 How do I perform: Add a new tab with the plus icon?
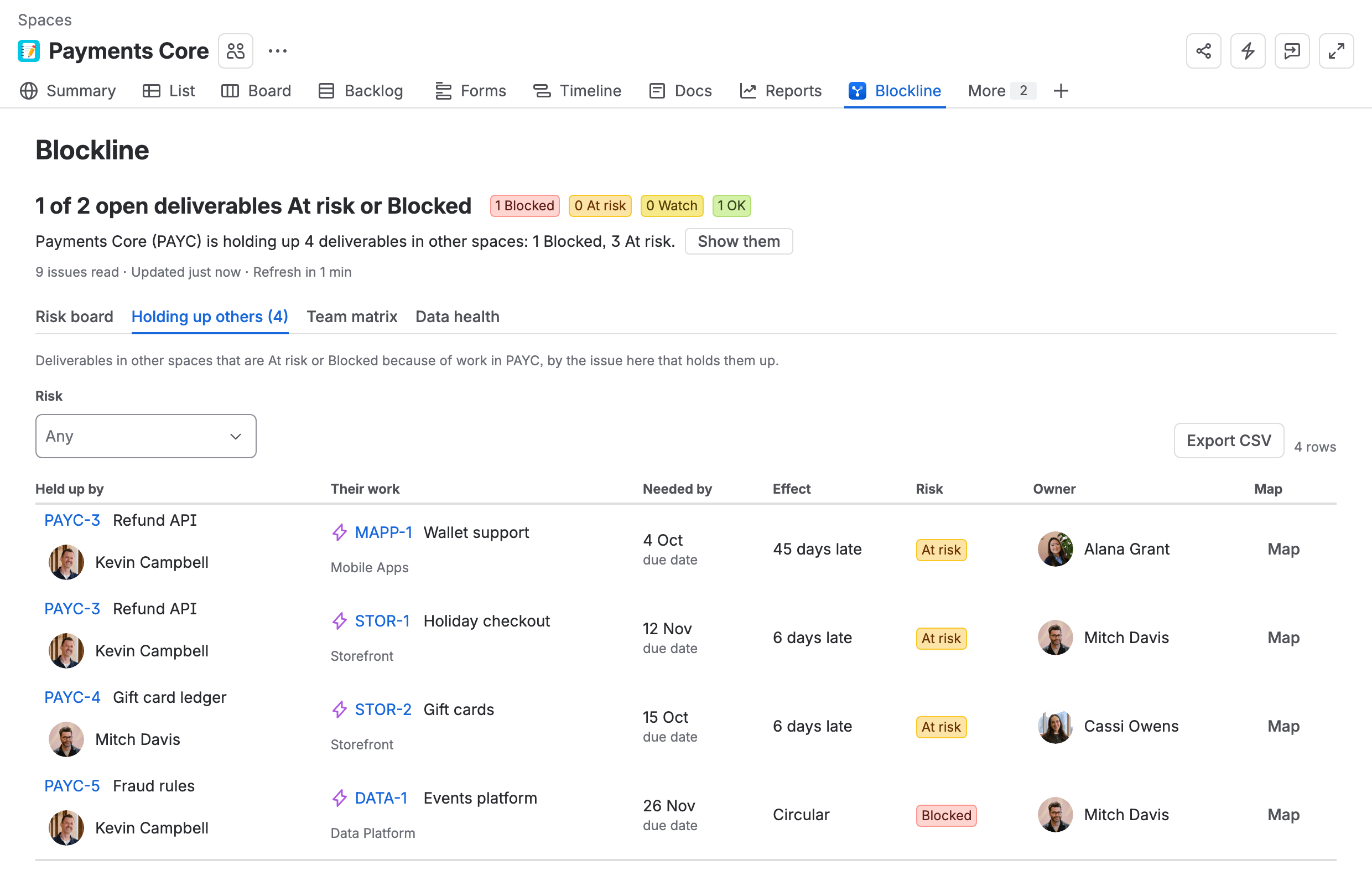tap(1061, 91)
